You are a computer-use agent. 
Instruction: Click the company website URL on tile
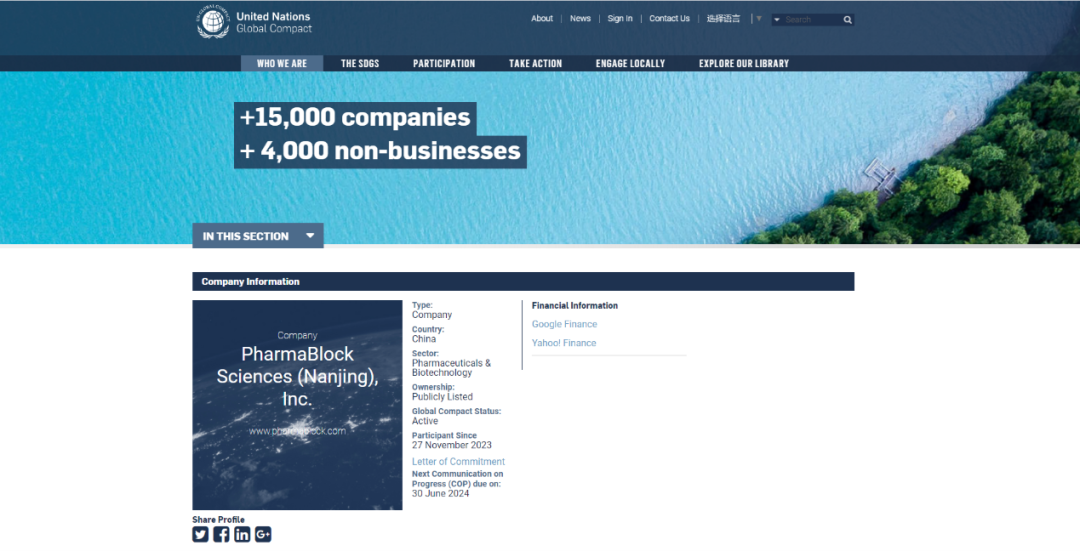[298, 431]
